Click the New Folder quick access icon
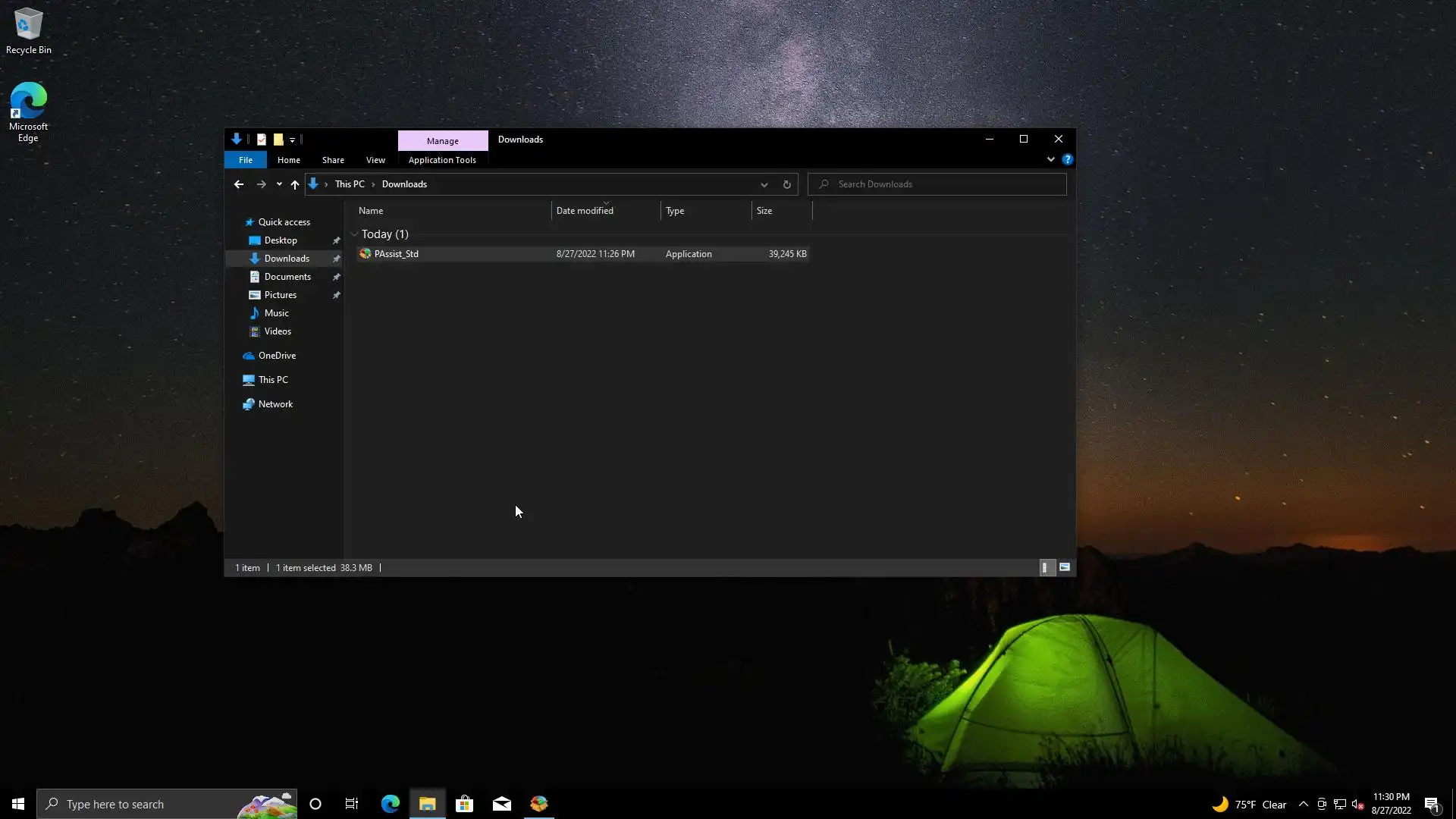The width and height of the screenshot is (1456, 819). tap(278, 140)
